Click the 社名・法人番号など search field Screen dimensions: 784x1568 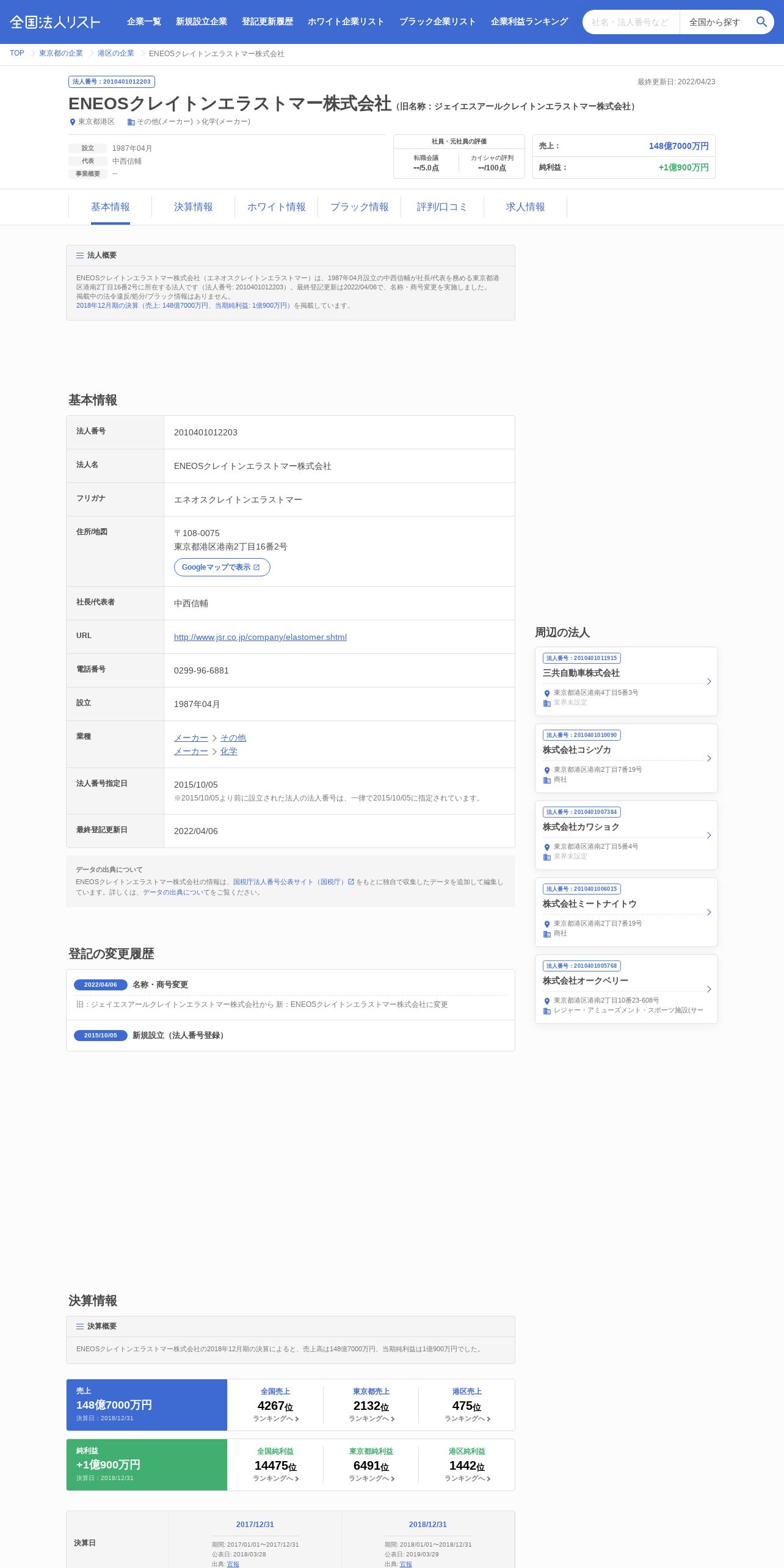point(631,22)
